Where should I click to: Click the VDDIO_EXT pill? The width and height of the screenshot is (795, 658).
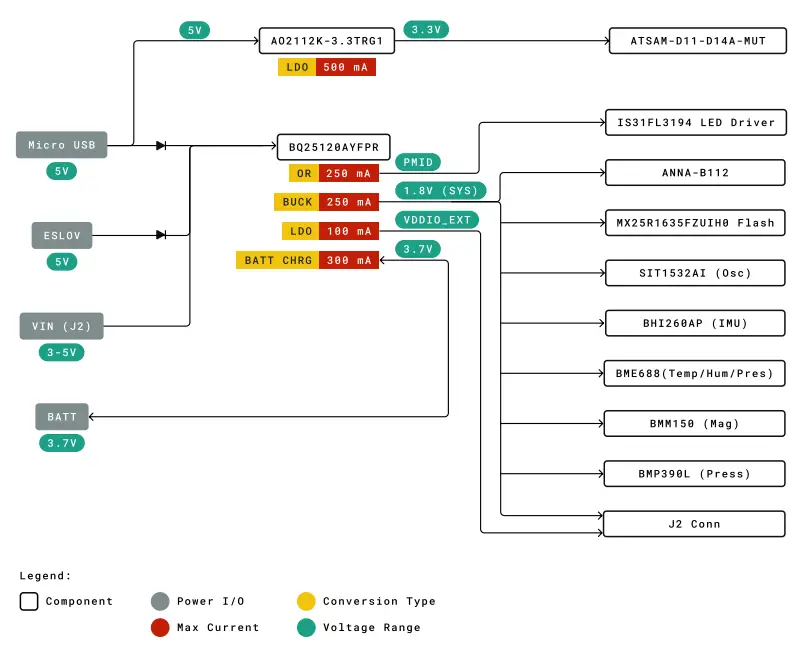[437, 220]
